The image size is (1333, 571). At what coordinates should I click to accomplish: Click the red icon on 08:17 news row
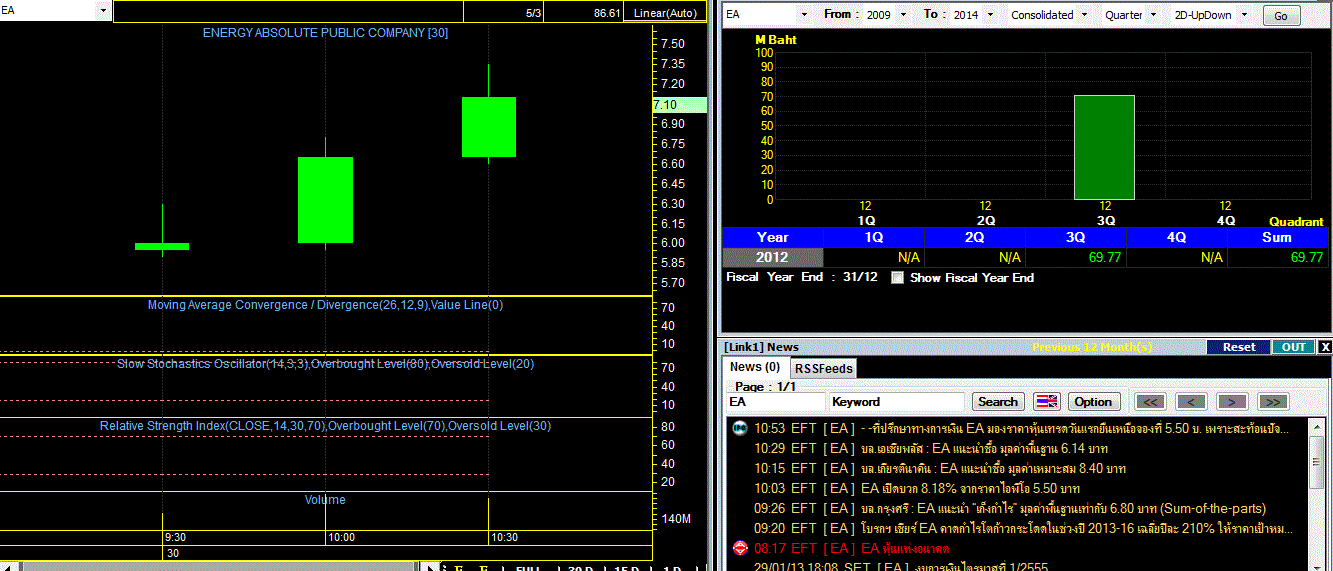(740, 548)
